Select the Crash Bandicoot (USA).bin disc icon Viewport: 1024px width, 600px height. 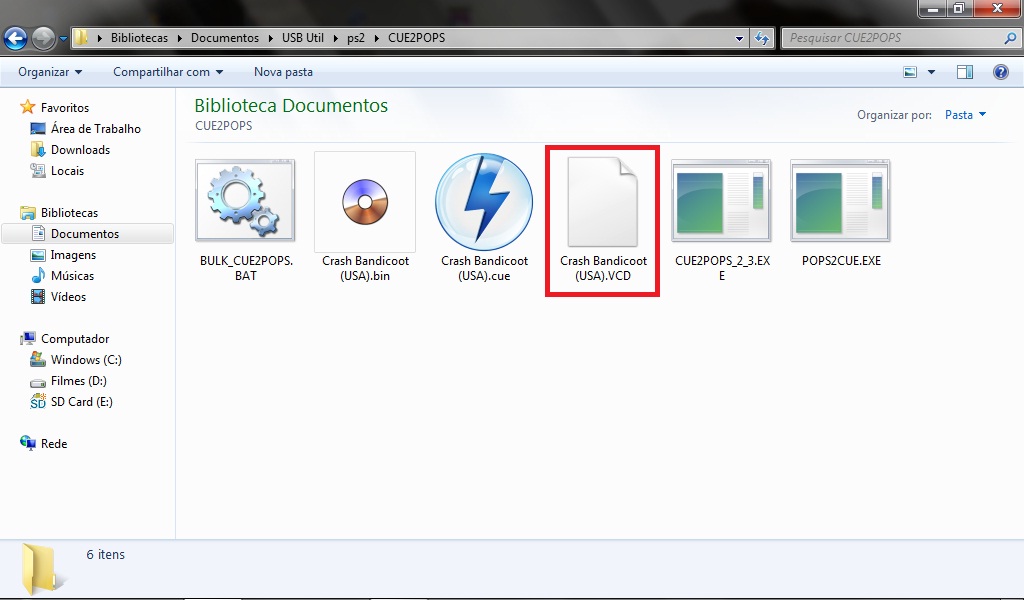coord(364,200)
